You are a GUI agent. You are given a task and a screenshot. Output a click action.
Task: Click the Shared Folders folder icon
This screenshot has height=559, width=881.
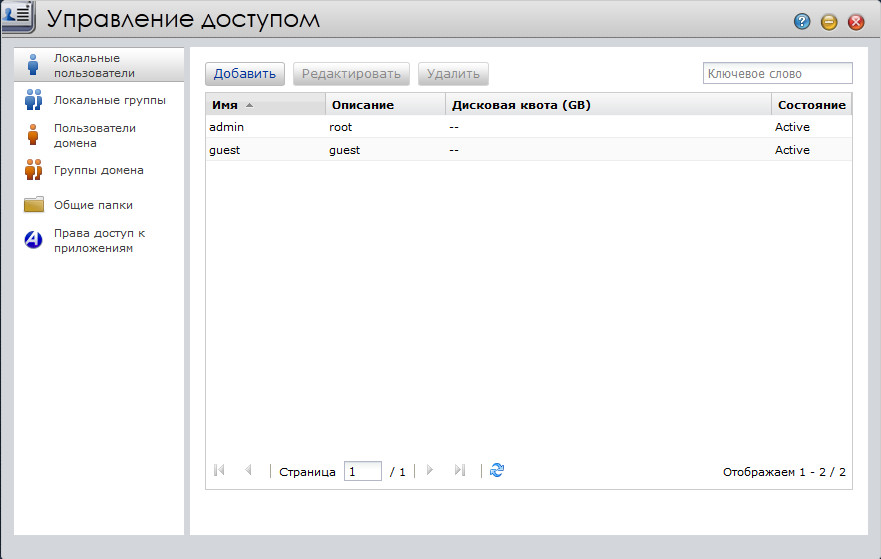(x=33, y=205)
